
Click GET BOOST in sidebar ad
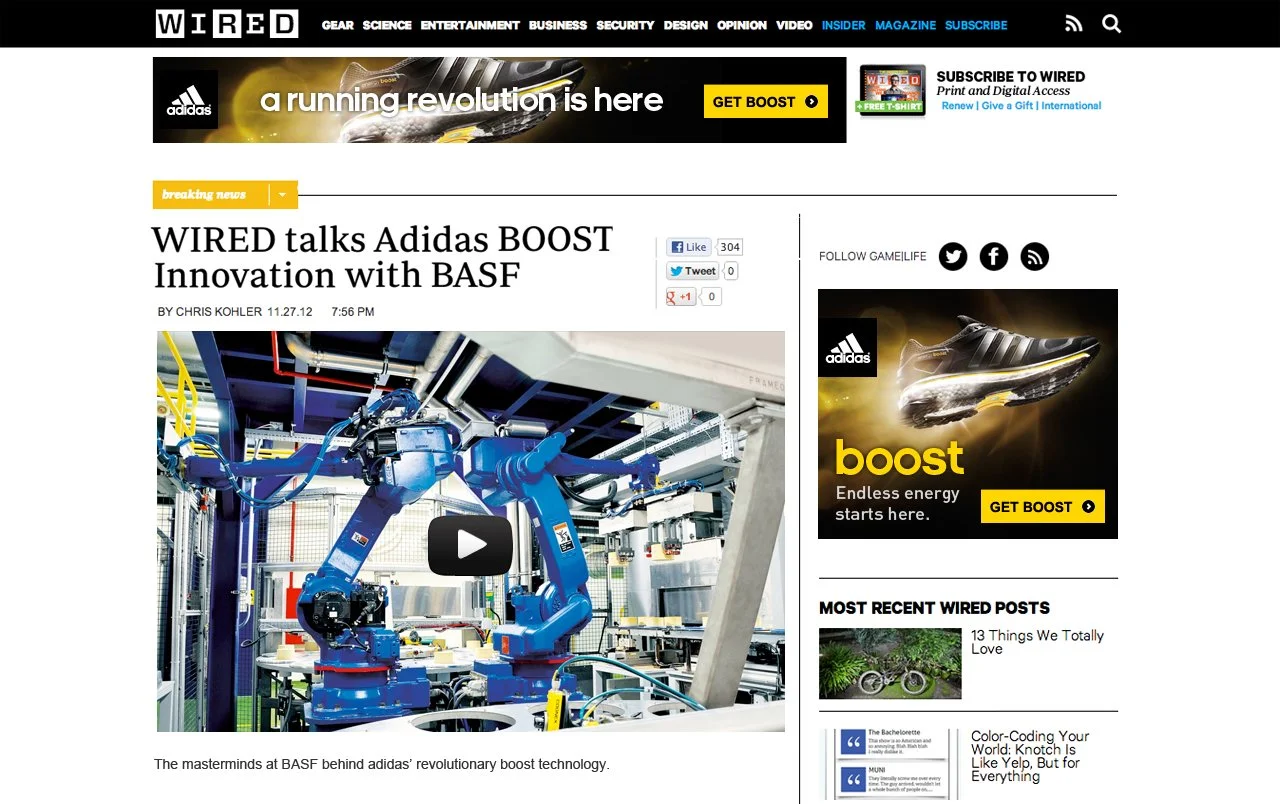[1043, 507]
